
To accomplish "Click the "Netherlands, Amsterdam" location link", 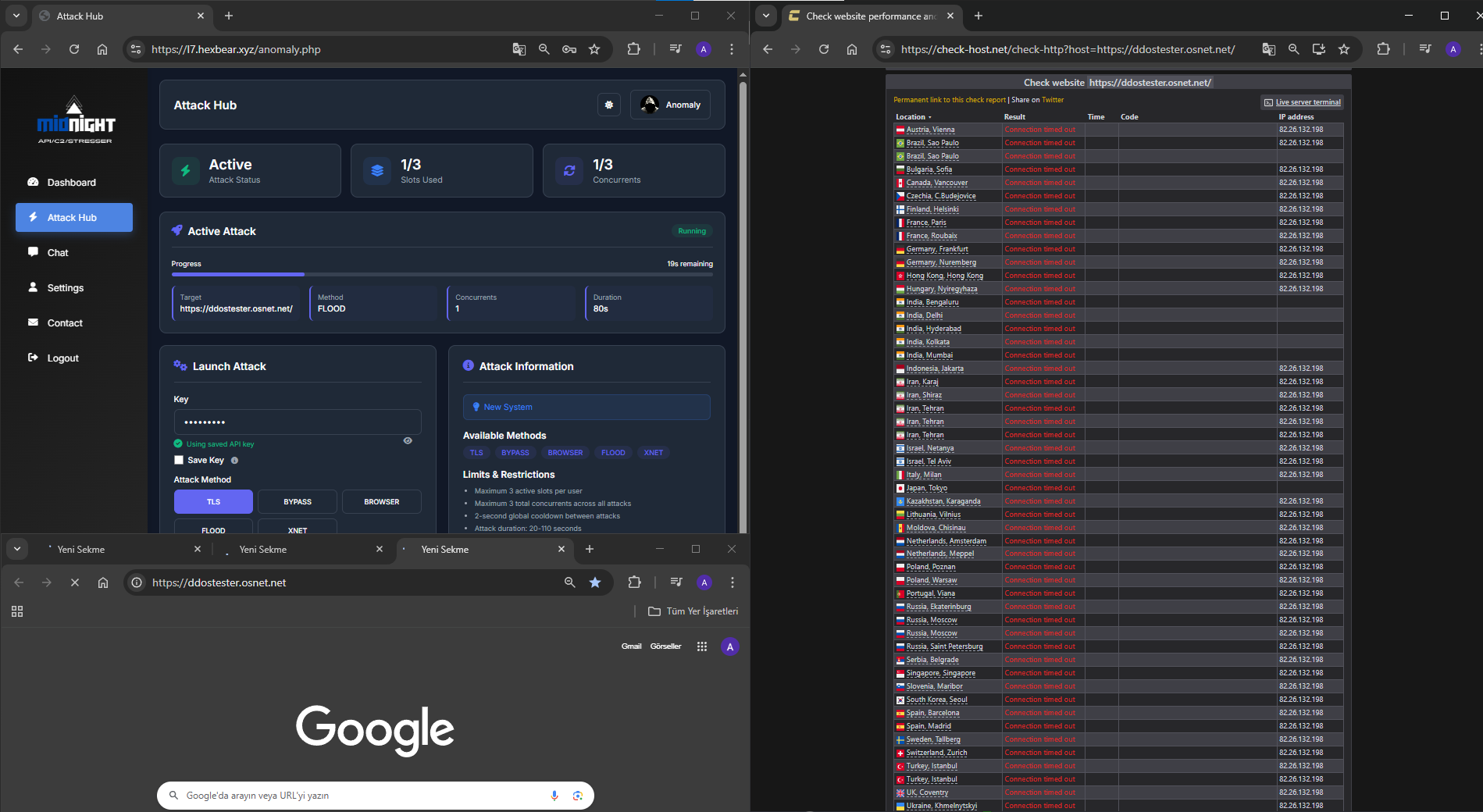I will (x=946, y=541).
